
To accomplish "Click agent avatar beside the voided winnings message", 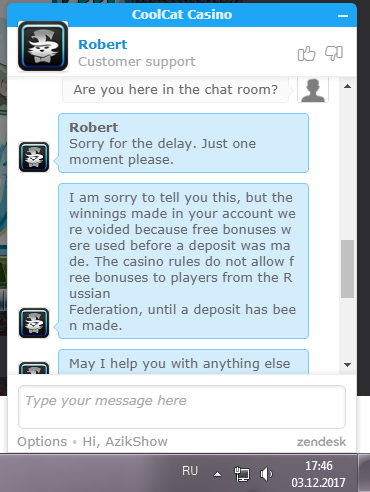I will click(34, 323).
